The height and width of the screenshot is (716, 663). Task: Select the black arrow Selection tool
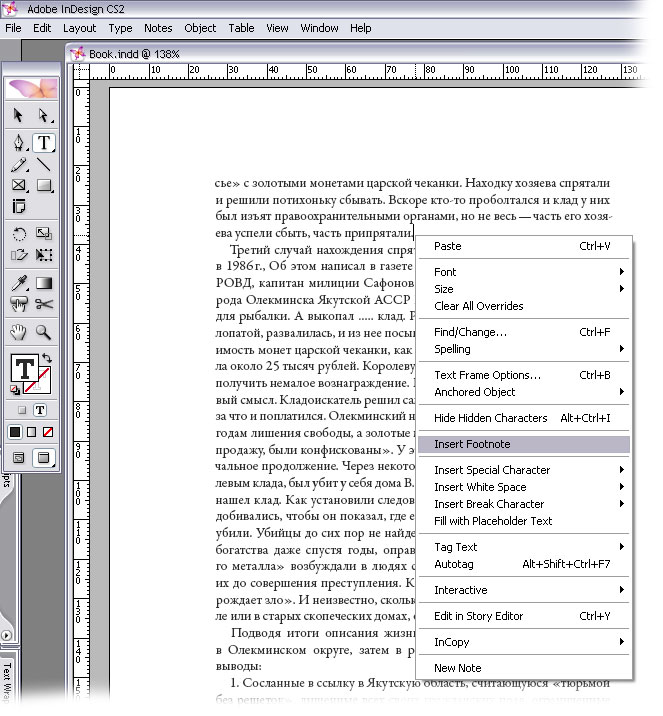[18, 116]
